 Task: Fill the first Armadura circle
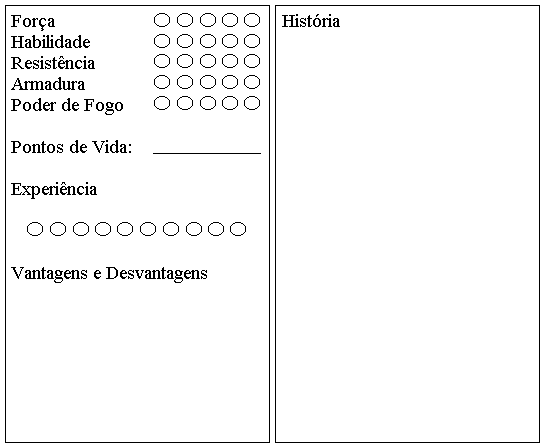pos(162,82)
